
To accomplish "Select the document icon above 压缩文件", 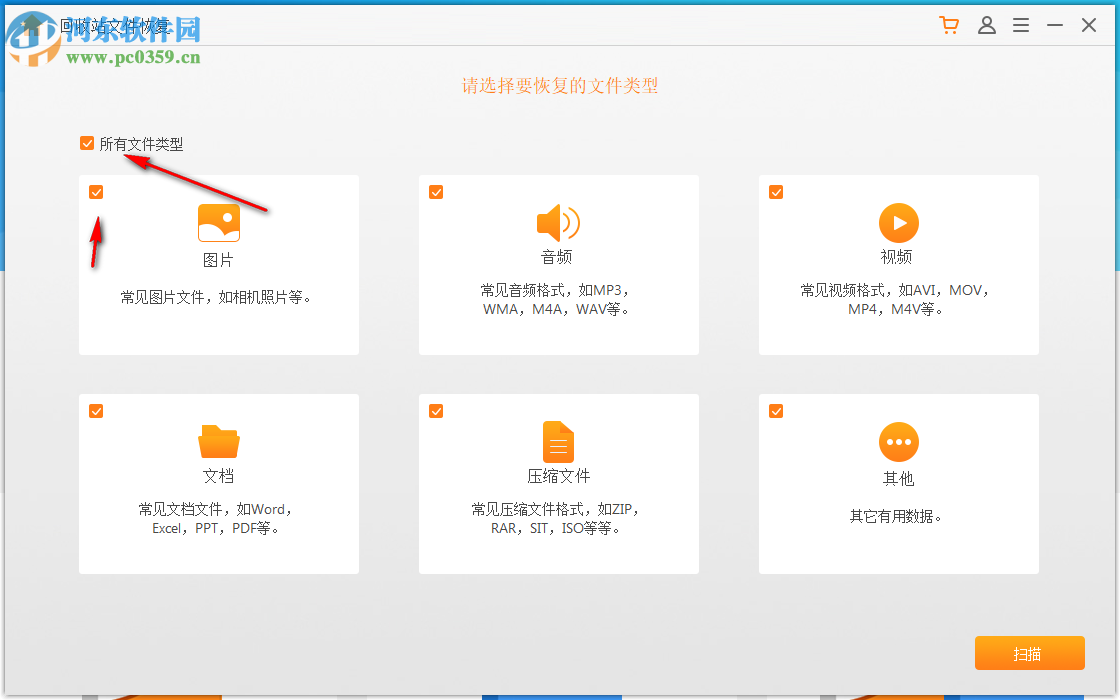I will point(558,441).
